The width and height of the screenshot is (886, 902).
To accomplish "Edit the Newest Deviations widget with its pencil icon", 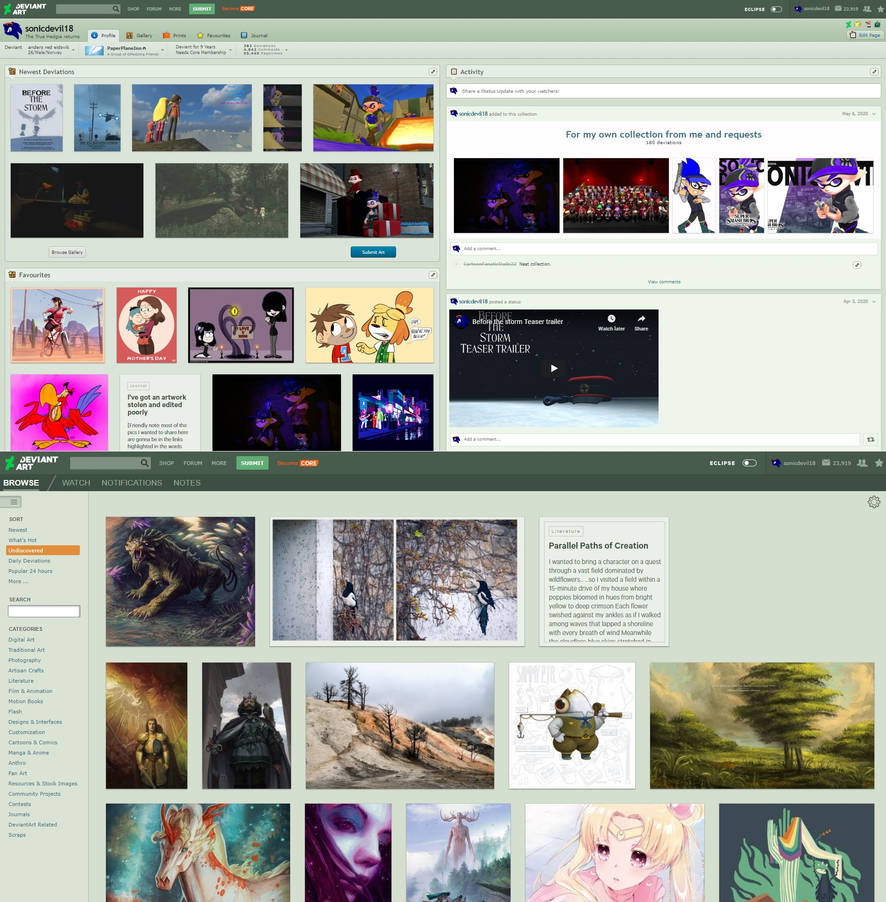I will point(433,71).
